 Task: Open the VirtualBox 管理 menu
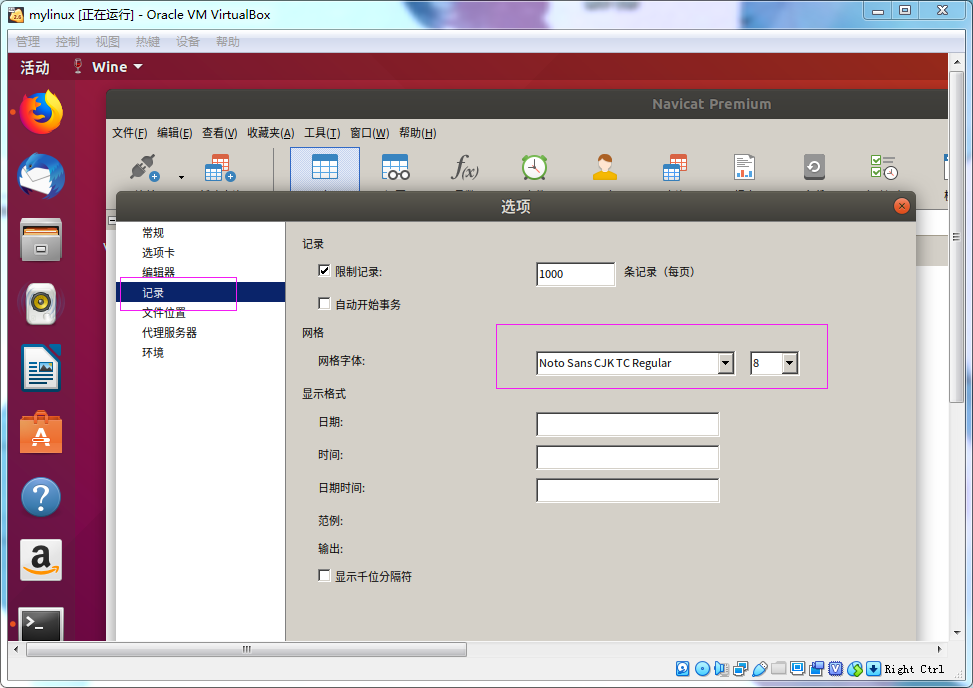(x=28, y=42)
